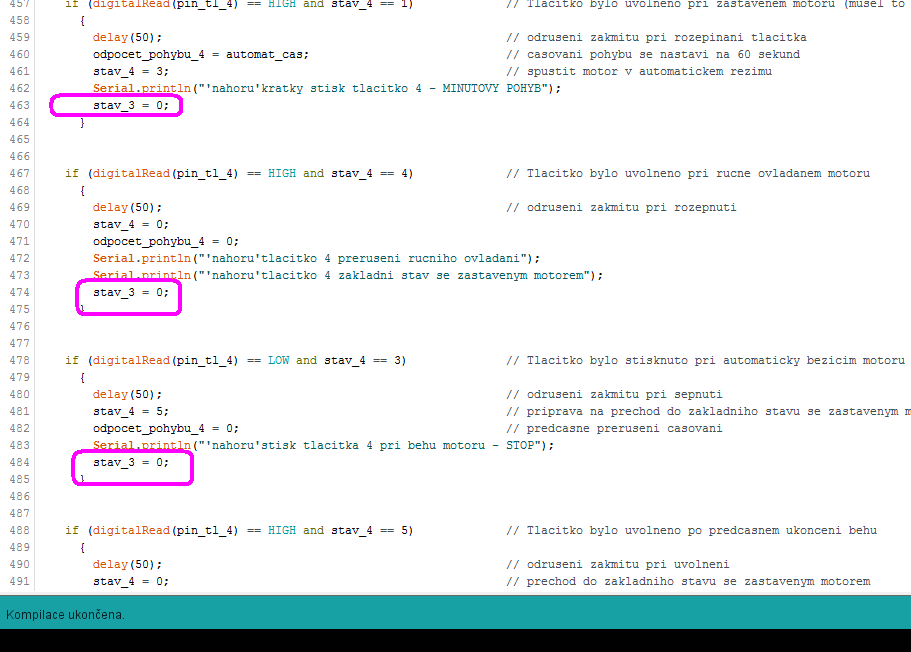Click the 'Kompilace ukončena.' status message
This screenshot has height=652, width=911.
point(66,614)
